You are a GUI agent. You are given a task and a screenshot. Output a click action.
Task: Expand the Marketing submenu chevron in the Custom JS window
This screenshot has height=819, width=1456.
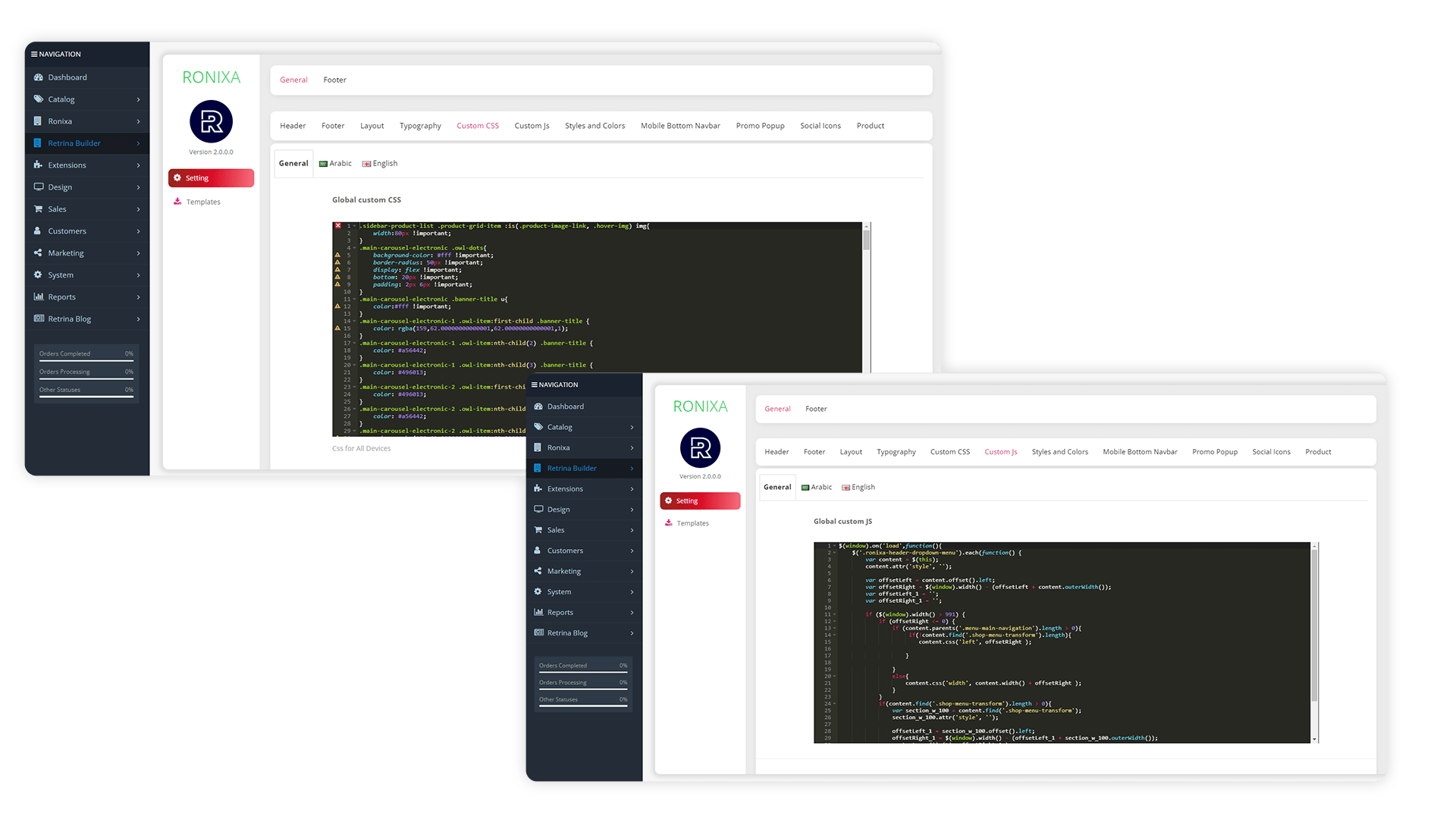click(x=632, y=571)
